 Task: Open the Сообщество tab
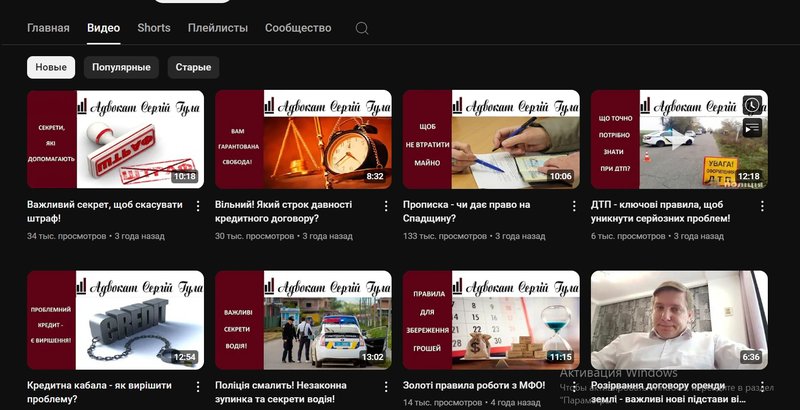[x=298, y=28]
